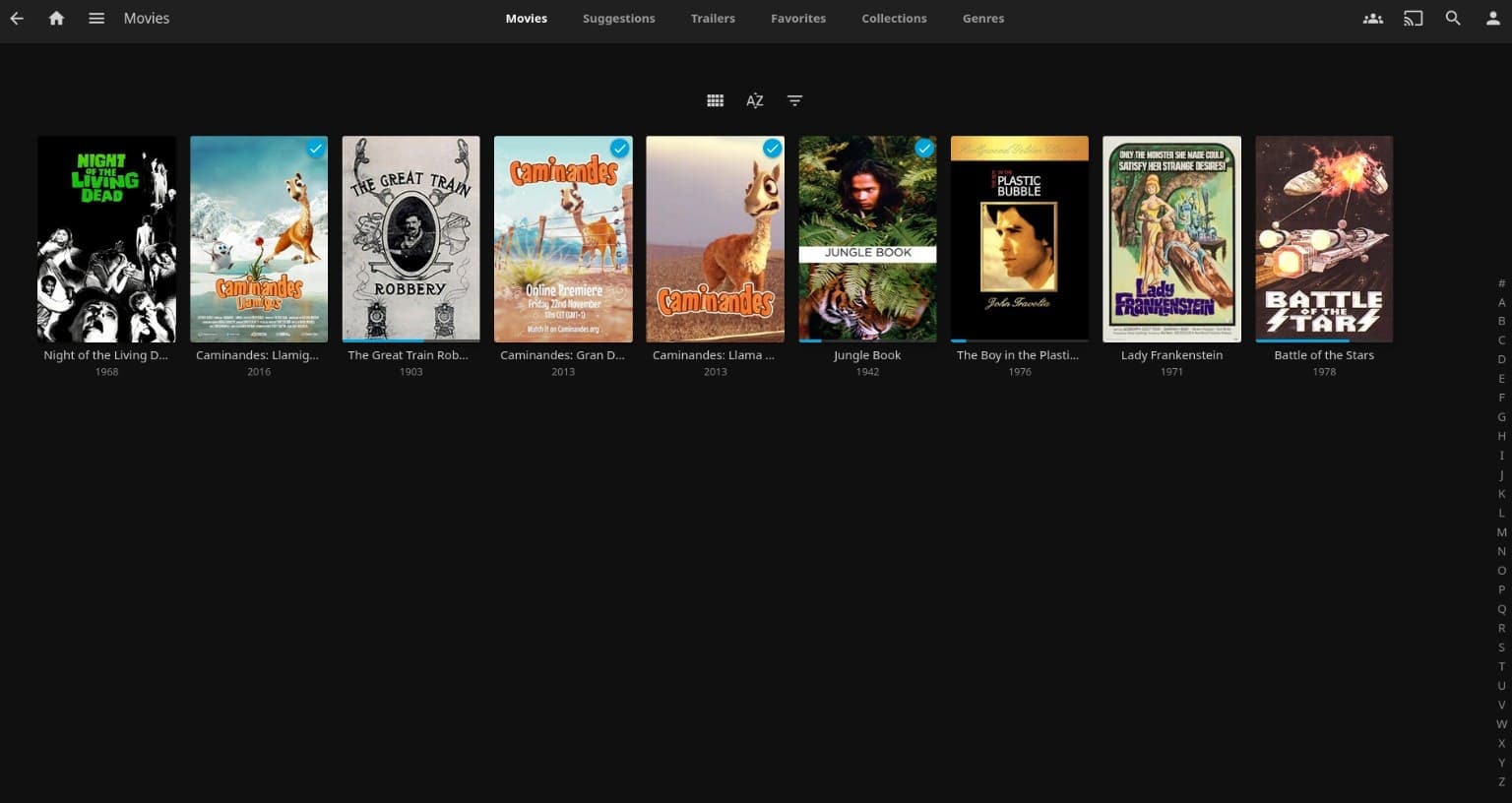The width and height of the screenshot is (1512, 803).
Task: Go back with the arrow icon
Action: point(17,18)
